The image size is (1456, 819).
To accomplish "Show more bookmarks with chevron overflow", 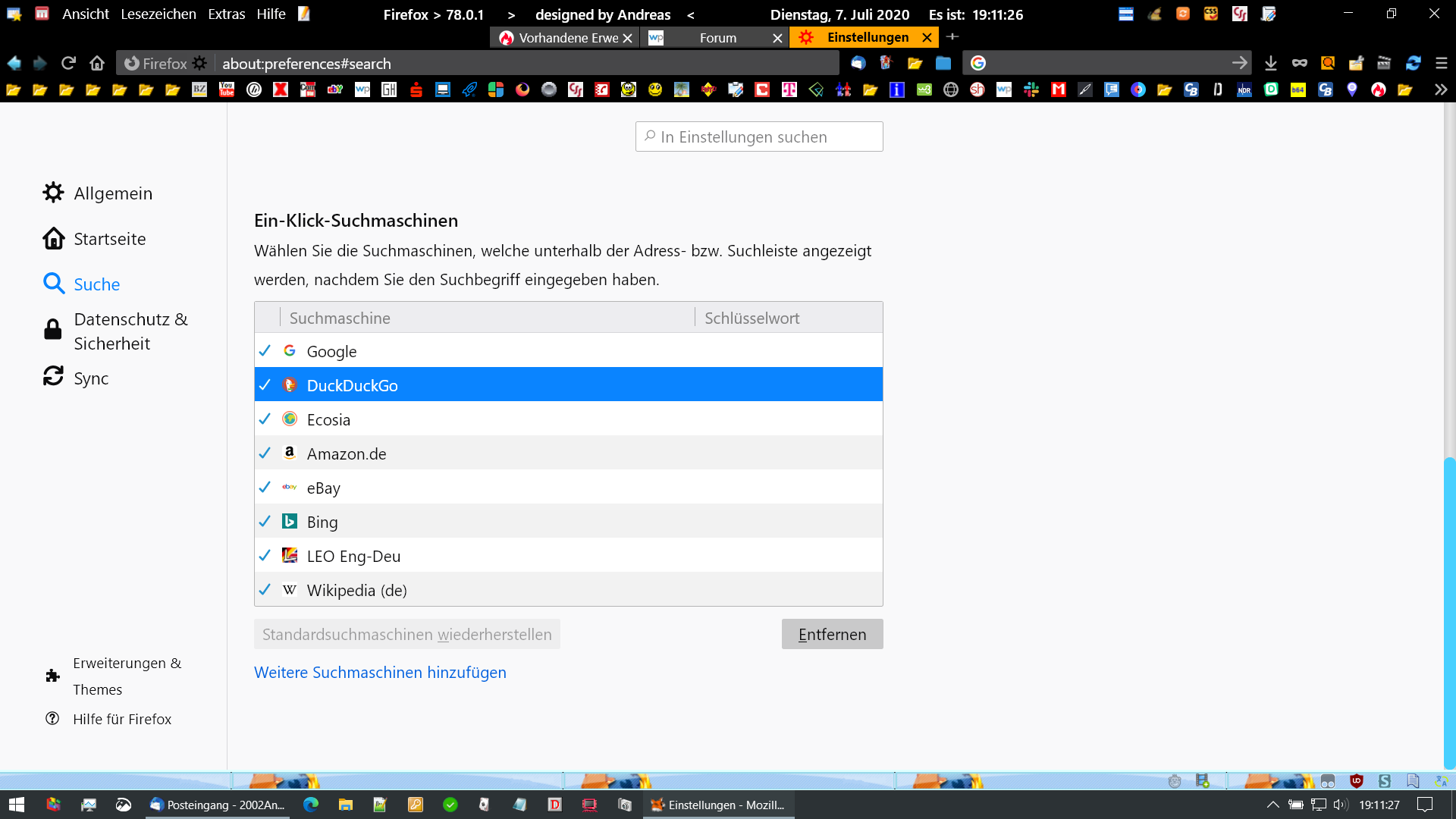I will click(x=1440, y=89).
